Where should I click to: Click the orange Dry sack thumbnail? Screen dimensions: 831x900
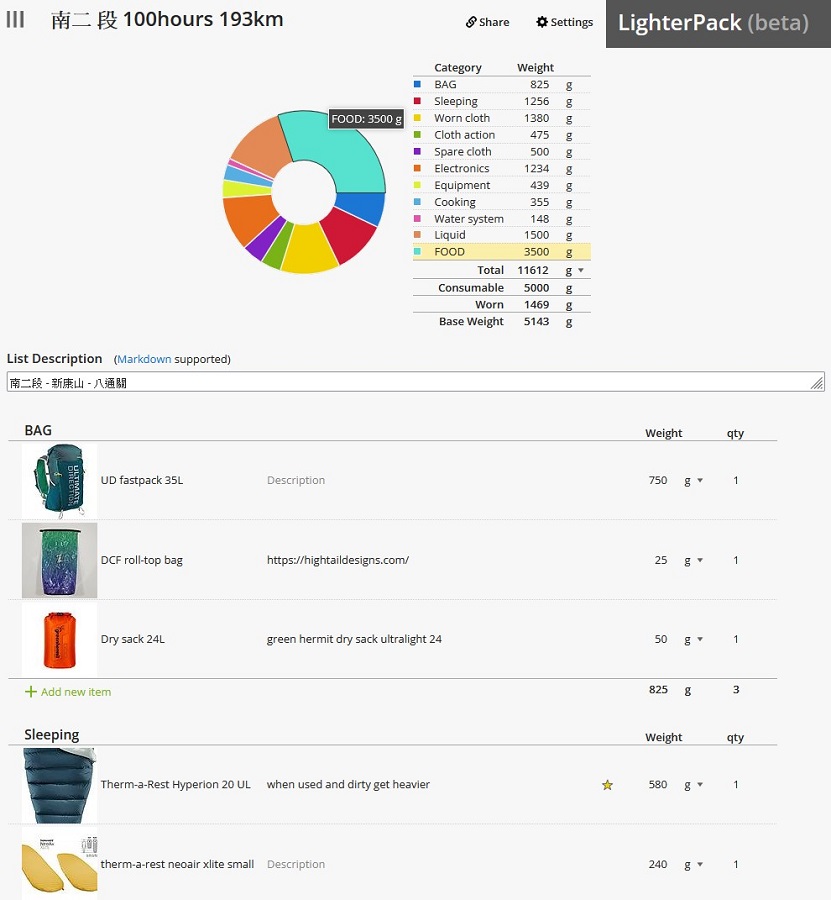tap(59, 639)
